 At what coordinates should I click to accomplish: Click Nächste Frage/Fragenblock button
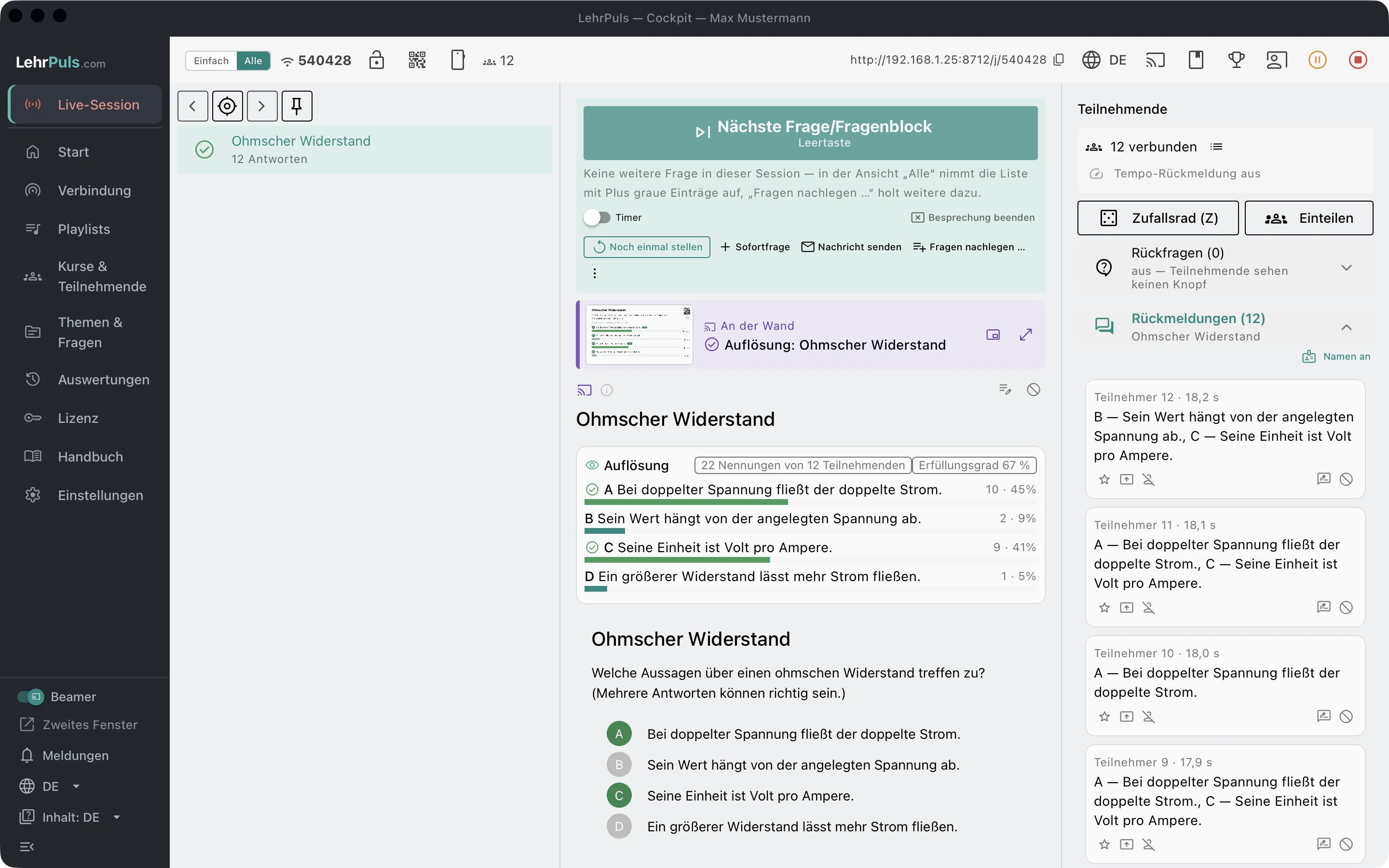point(810,133)
